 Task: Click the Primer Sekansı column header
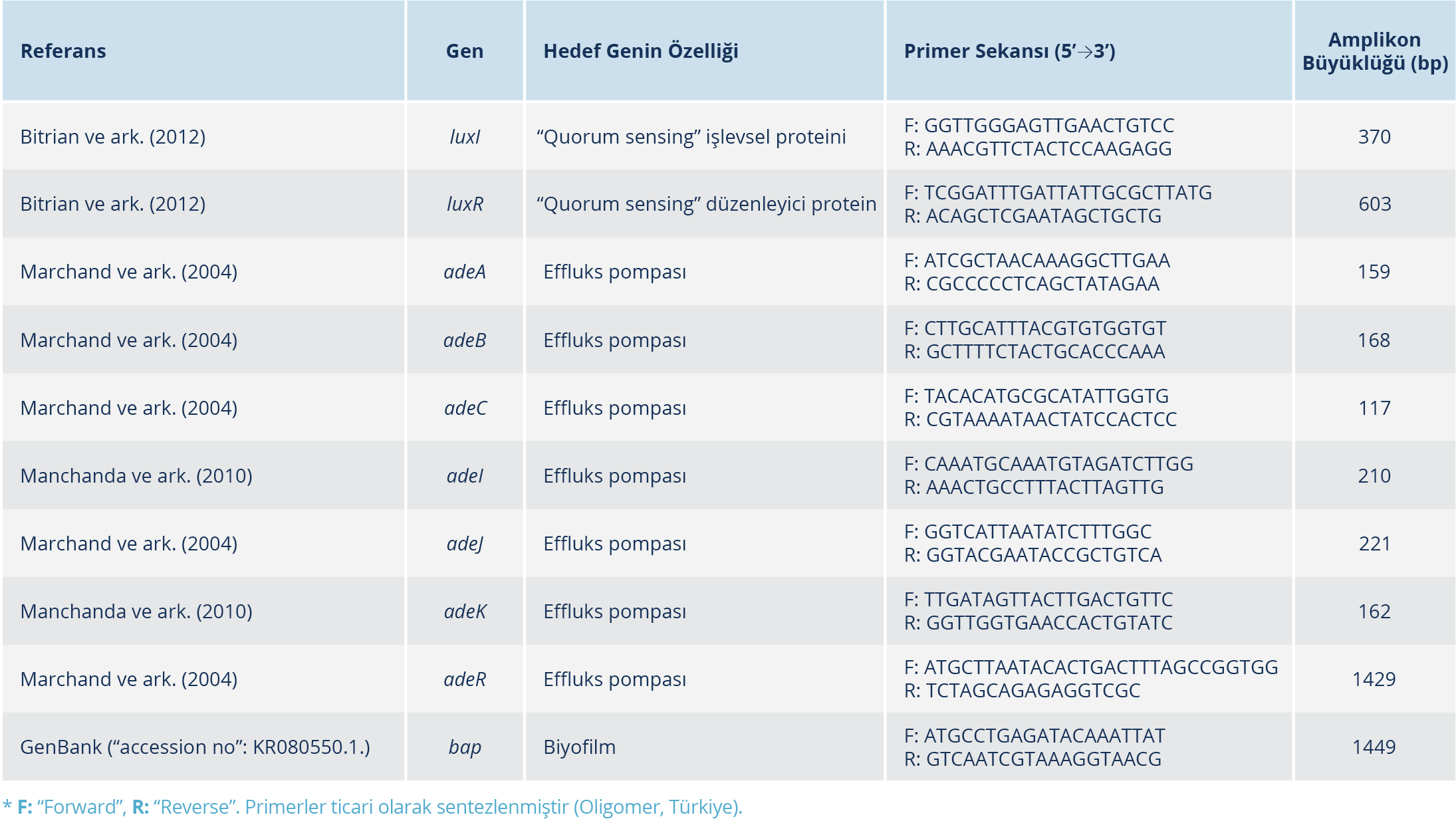click(1009, 51)
